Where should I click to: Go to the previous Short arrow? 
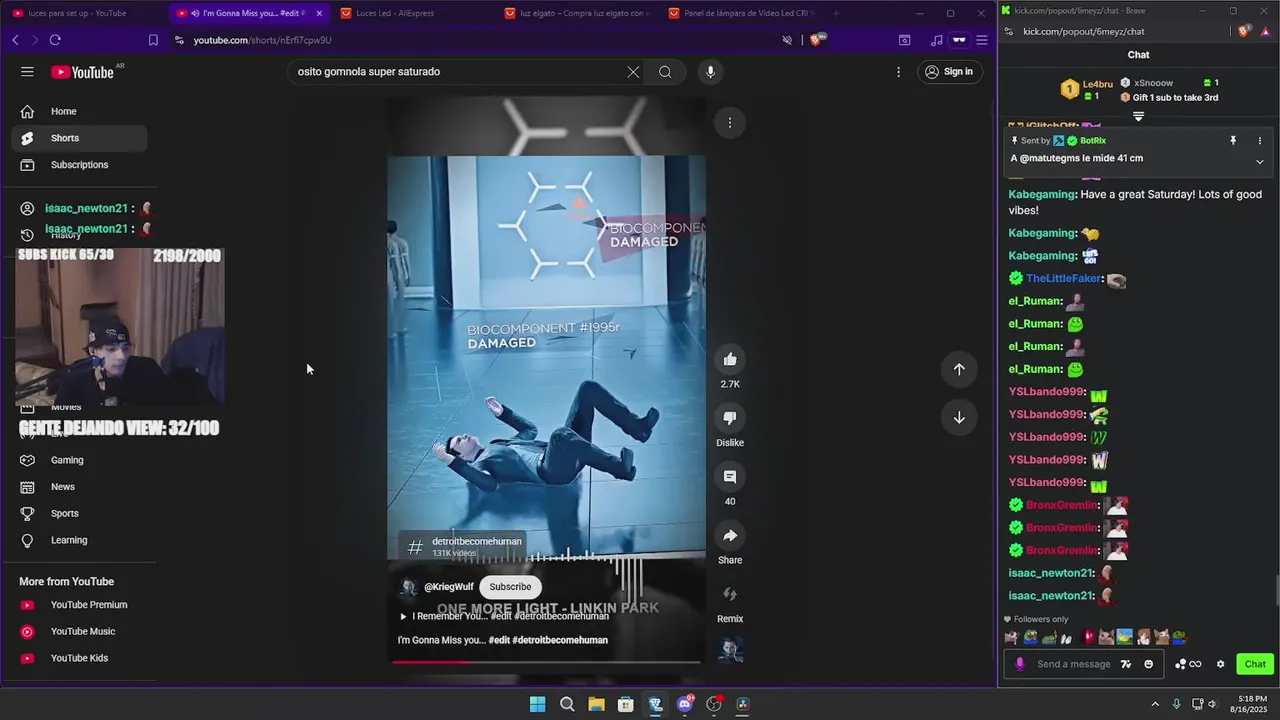959,370
